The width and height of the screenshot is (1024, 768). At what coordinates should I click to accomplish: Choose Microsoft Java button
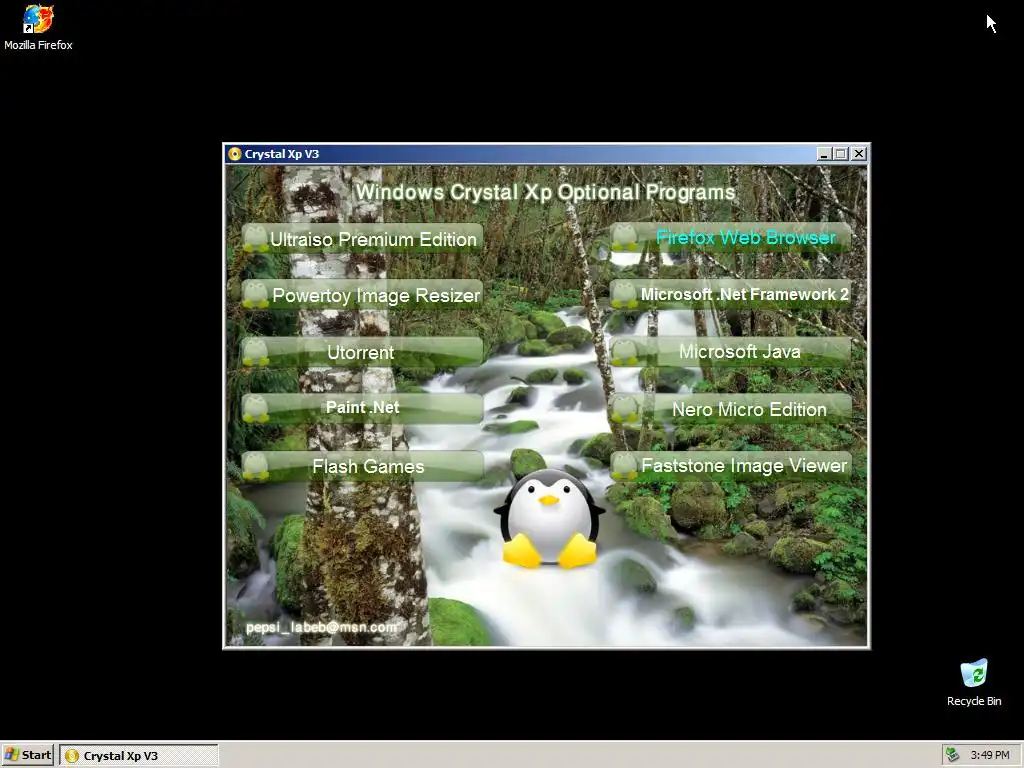pos(731,351)
